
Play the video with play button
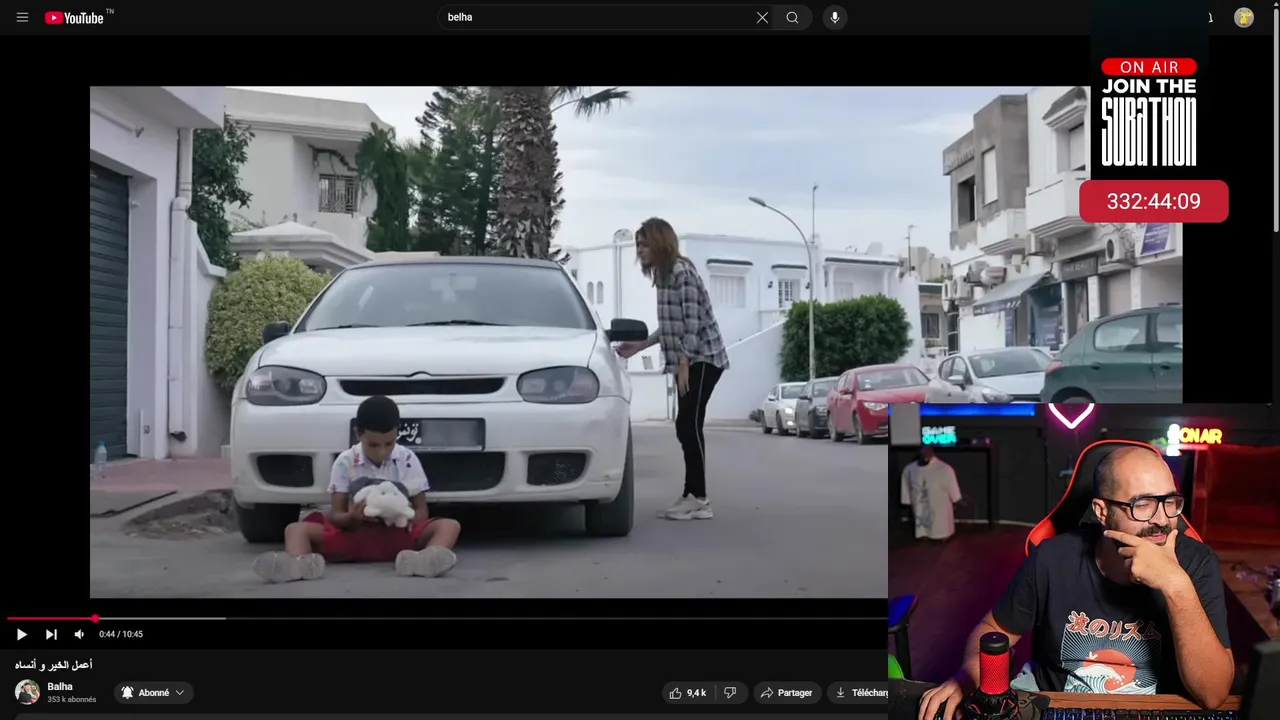point(21,634)
